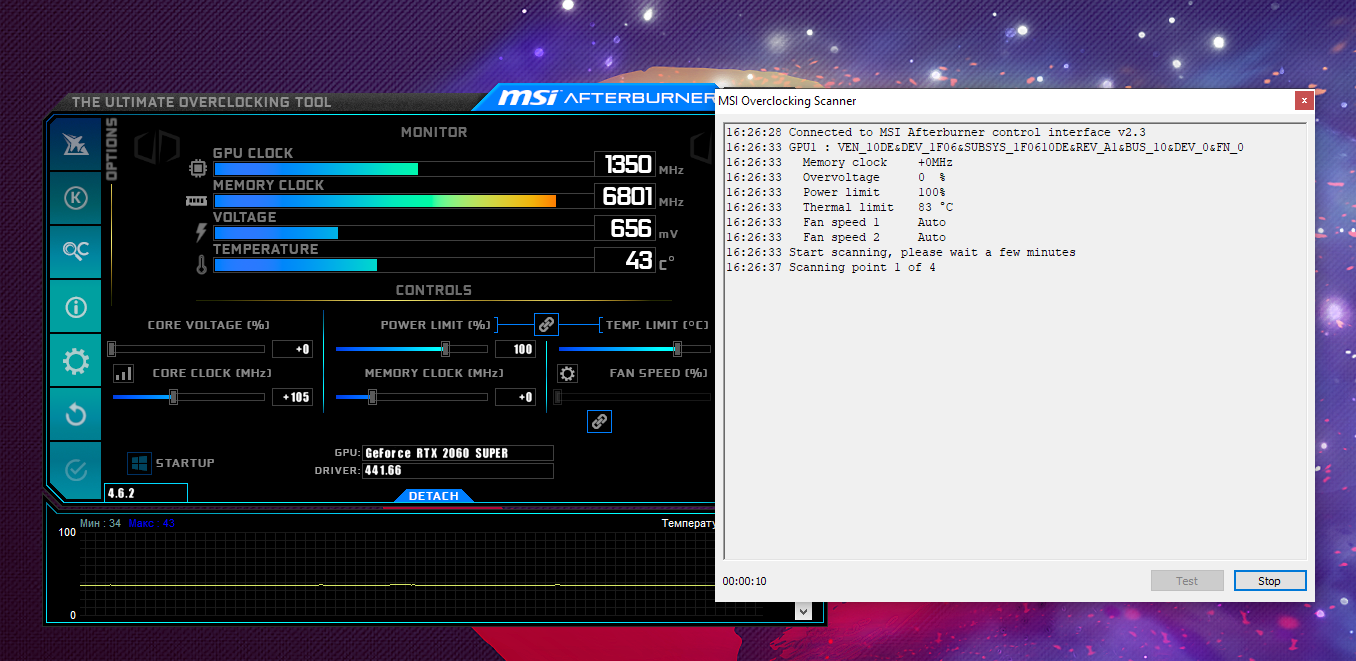Click the vertical OPTIONS label
Screen dimensions: 1356x661
(111, 149)
